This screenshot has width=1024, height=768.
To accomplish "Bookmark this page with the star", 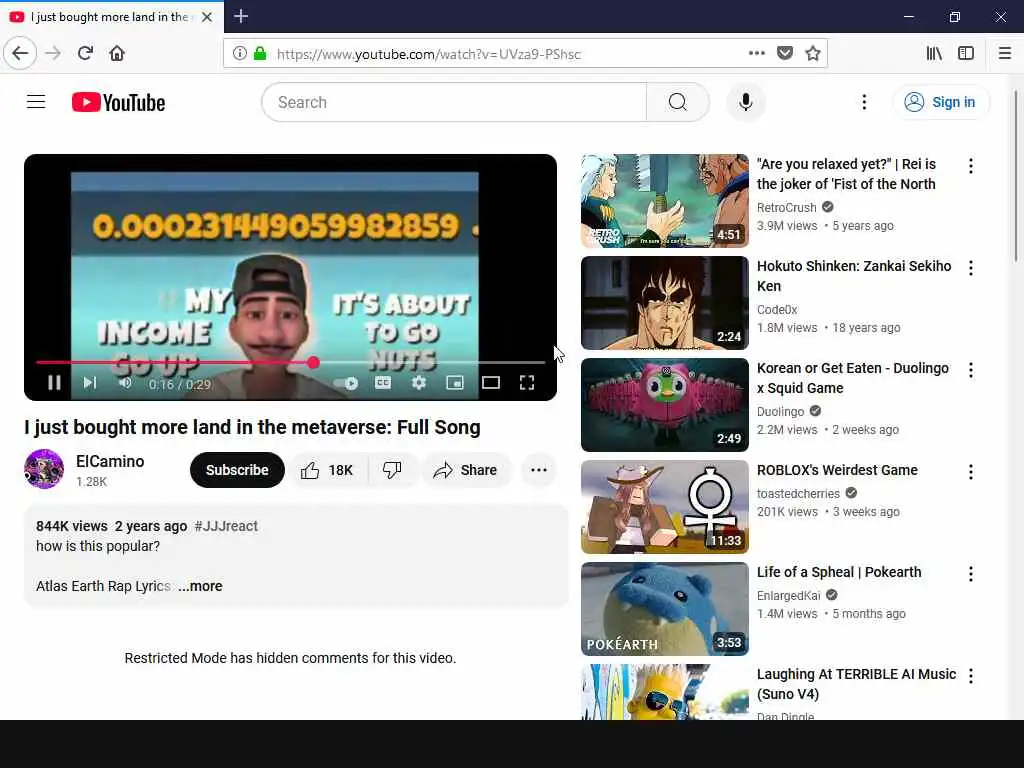I will click(x=812, y=53).
